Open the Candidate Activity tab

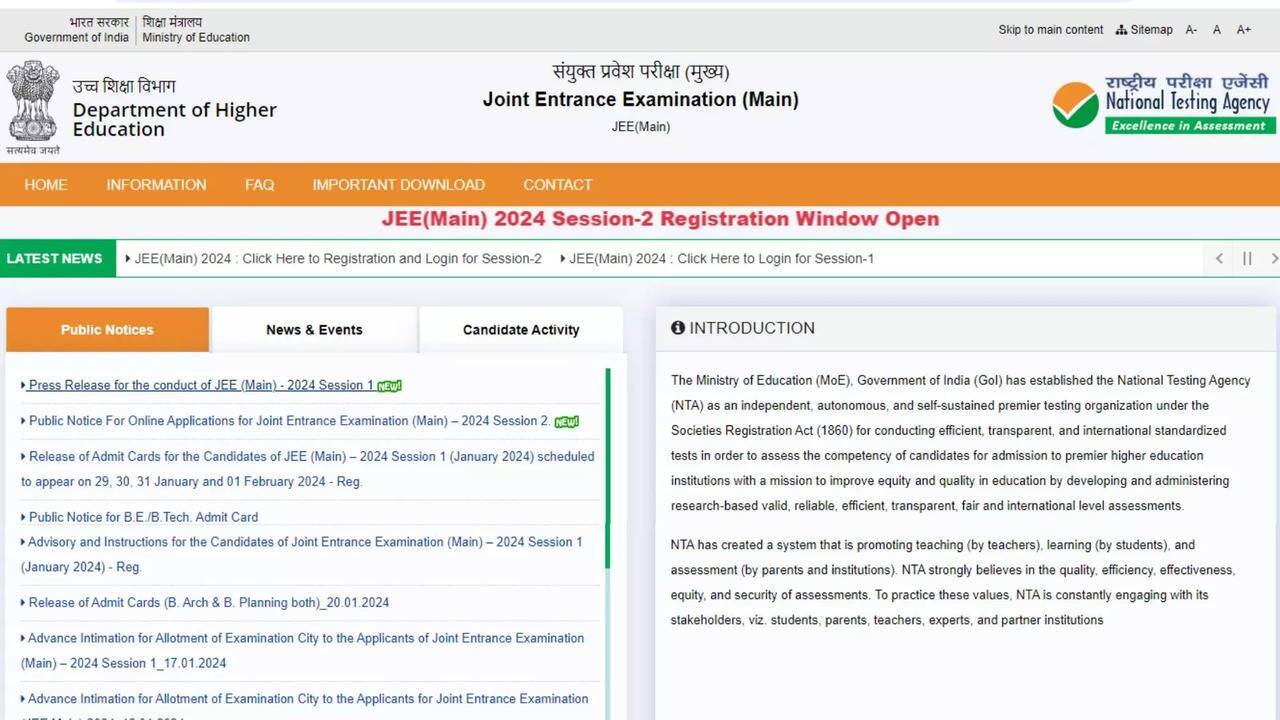pyautogui.click(x=520, y=329)
